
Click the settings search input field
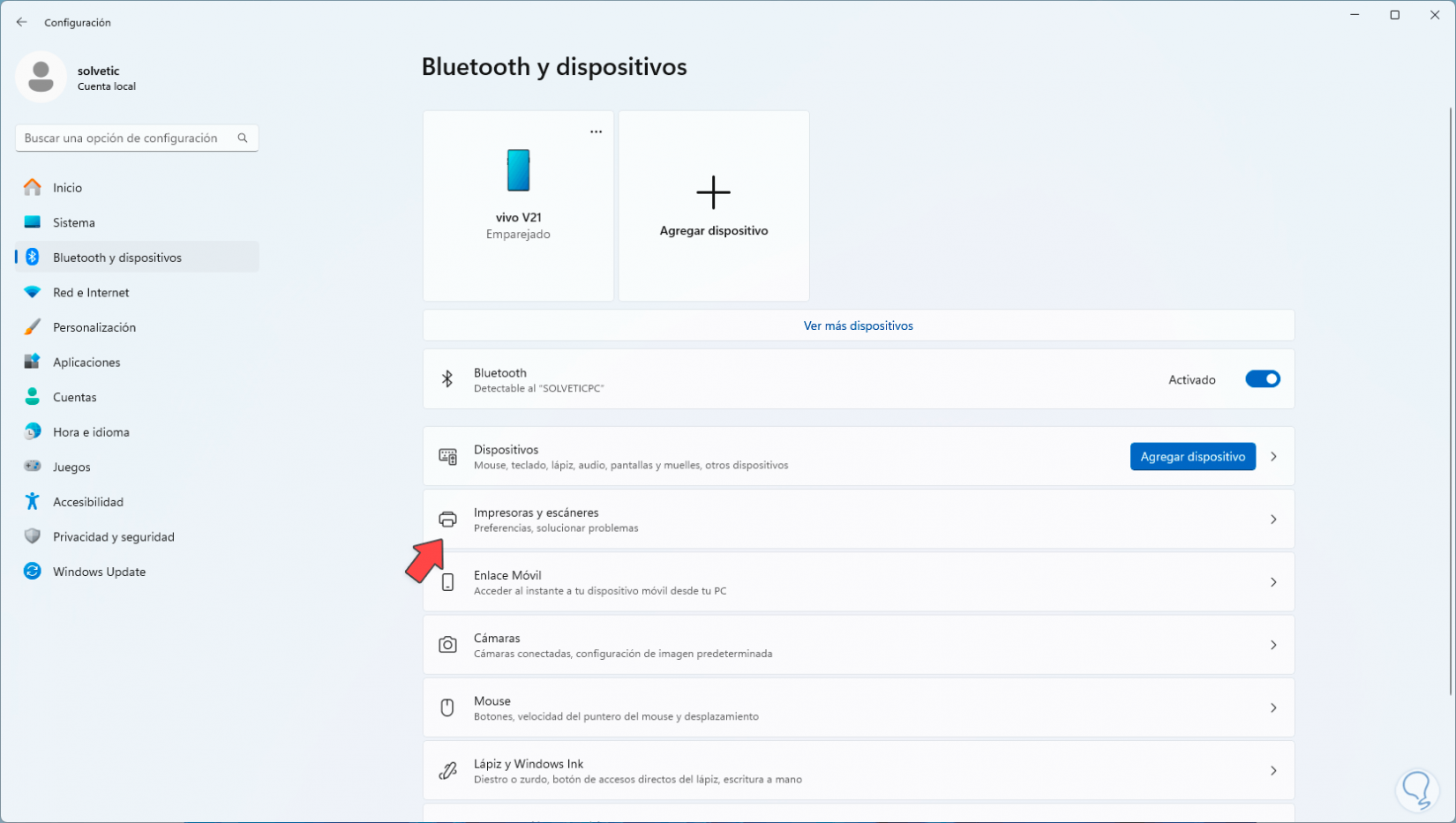coord(124,138)
